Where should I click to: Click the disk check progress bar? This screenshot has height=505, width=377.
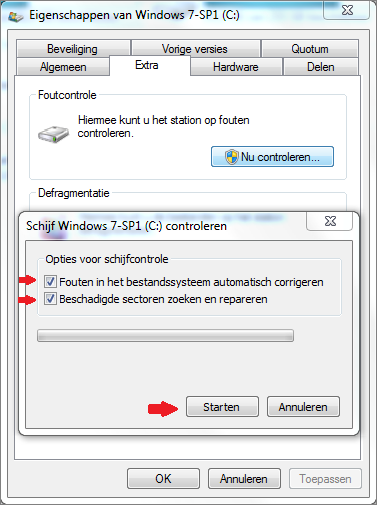(x=165, y=336)
